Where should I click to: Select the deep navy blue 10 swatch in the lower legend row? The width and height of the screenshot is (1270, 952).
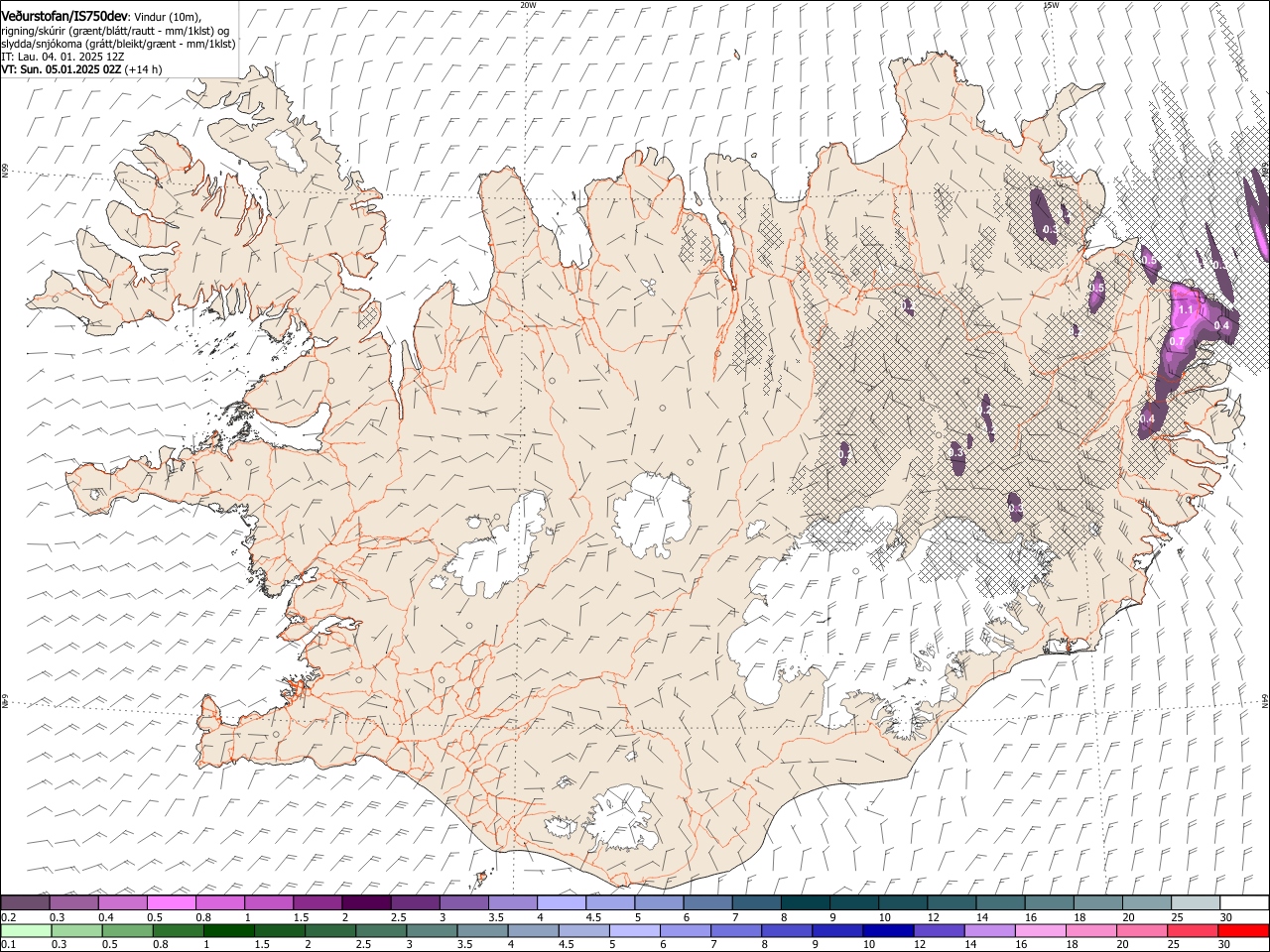point(888,930)
